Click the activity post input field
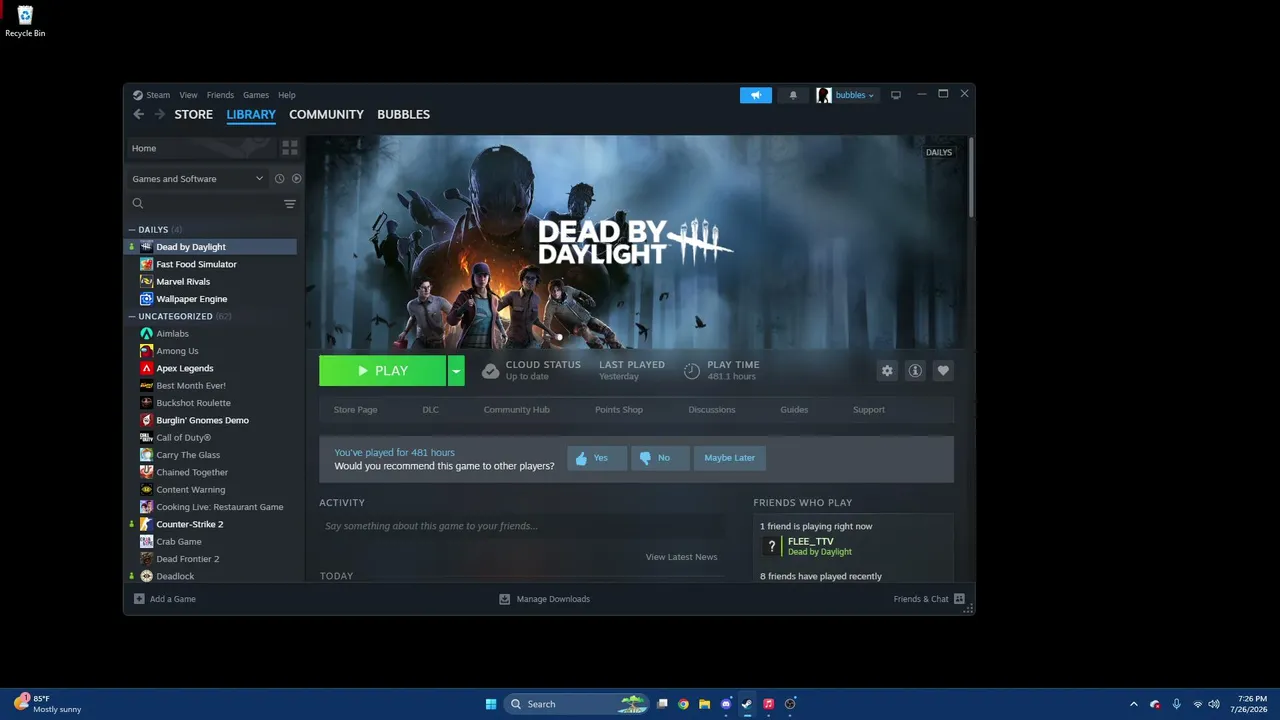The width and height of the screenshot is (1280, 720). pos(522,526)
